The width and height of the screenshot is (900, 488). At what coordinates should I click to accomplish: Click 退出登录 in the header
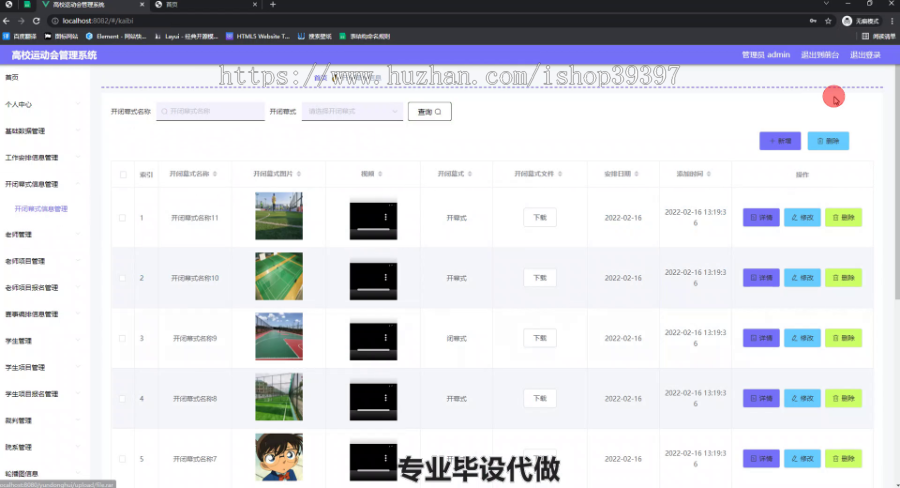click(x=865, y=55)
